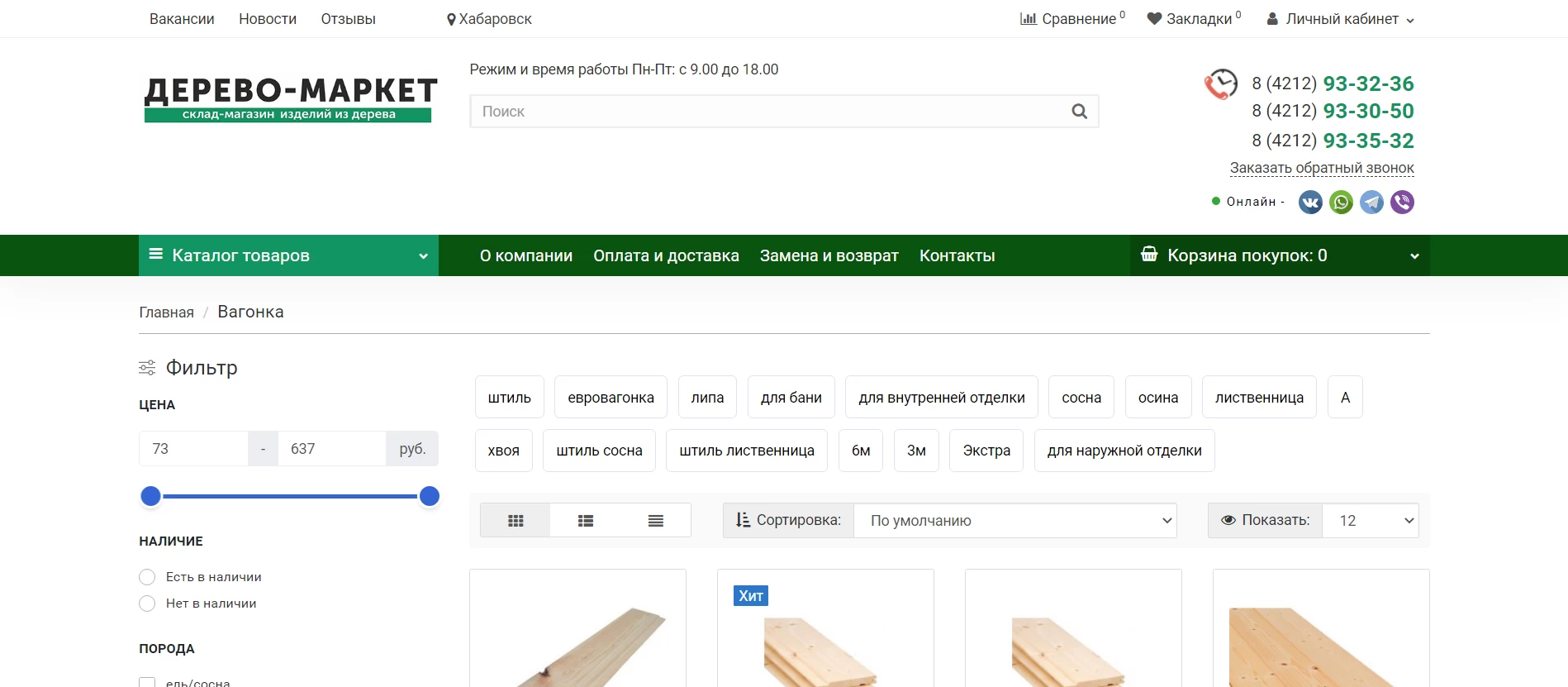The width and height of the screenshot is (1568, 687).
Task: Click the eye icon beside Показать
Action: coord(1228,520)
